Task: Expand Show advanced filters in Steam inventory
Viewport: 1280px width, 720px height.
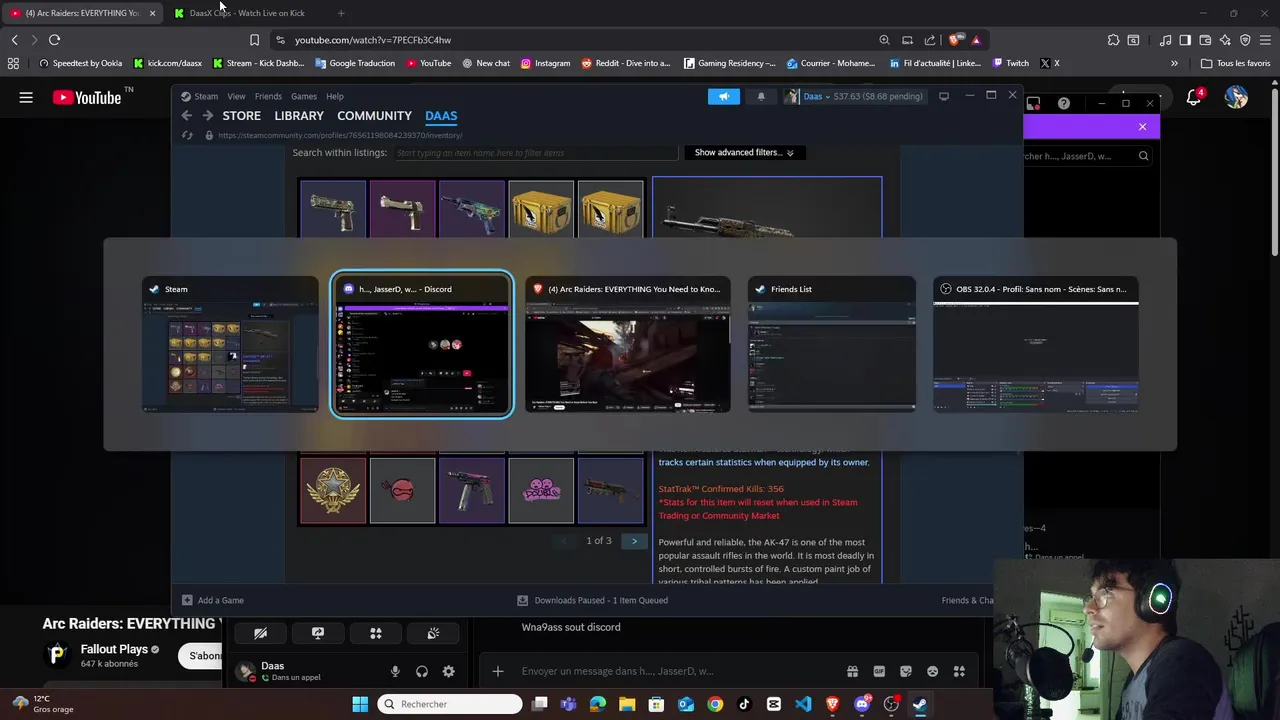Action: [744, 153]
